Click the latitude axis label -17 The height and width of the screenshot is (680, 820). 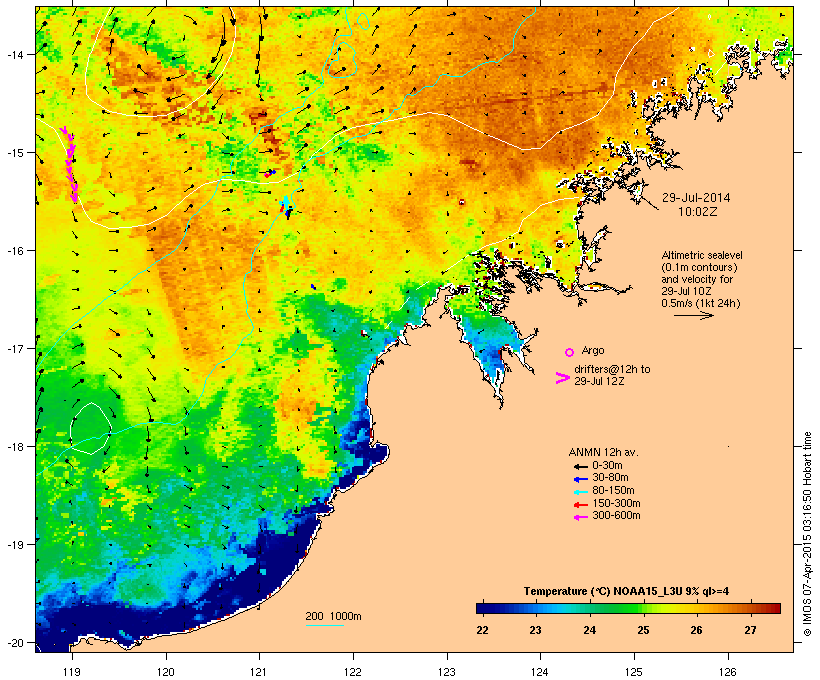click(x=14, y=348)
